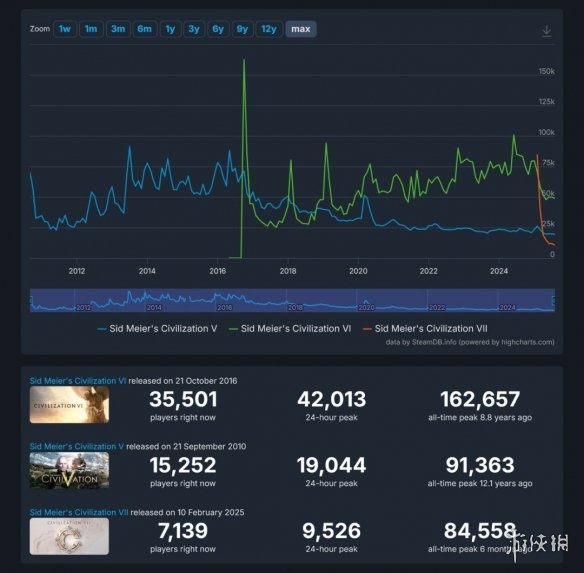Open Sid Meier's Civilization VI title link

(78, 381)
